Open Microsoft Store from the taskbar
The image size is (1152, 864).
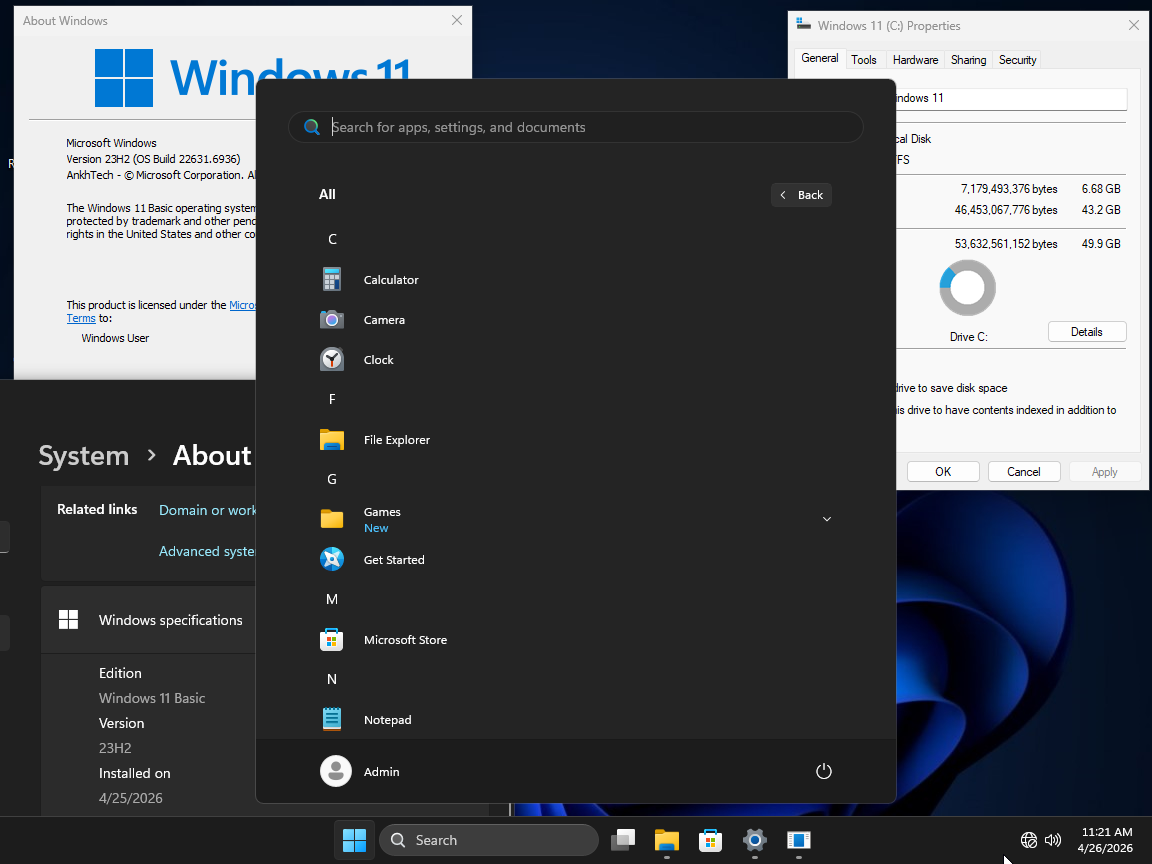click(x=710, y=840)
